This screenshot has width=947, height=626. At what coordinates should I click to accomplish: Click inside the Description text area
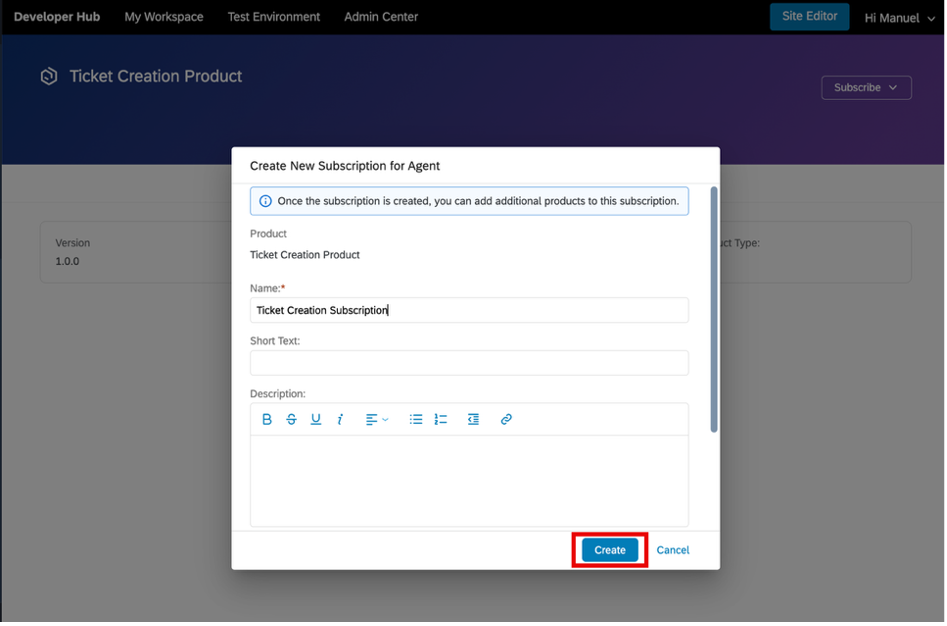[469, 481]
